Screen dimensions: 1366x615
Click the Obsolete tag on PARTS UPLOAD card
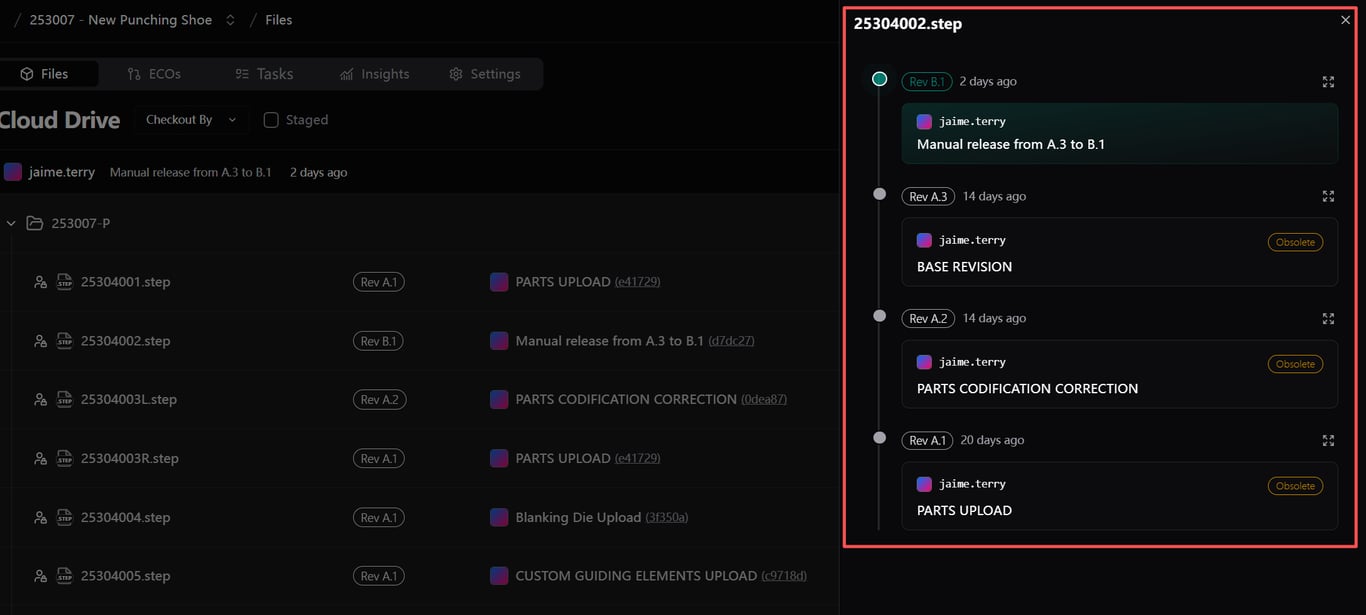coord(1295,486)
